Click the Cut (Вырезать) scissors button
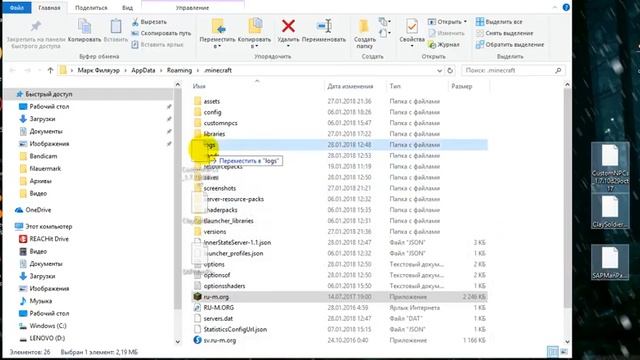 (x=149, y=22)
